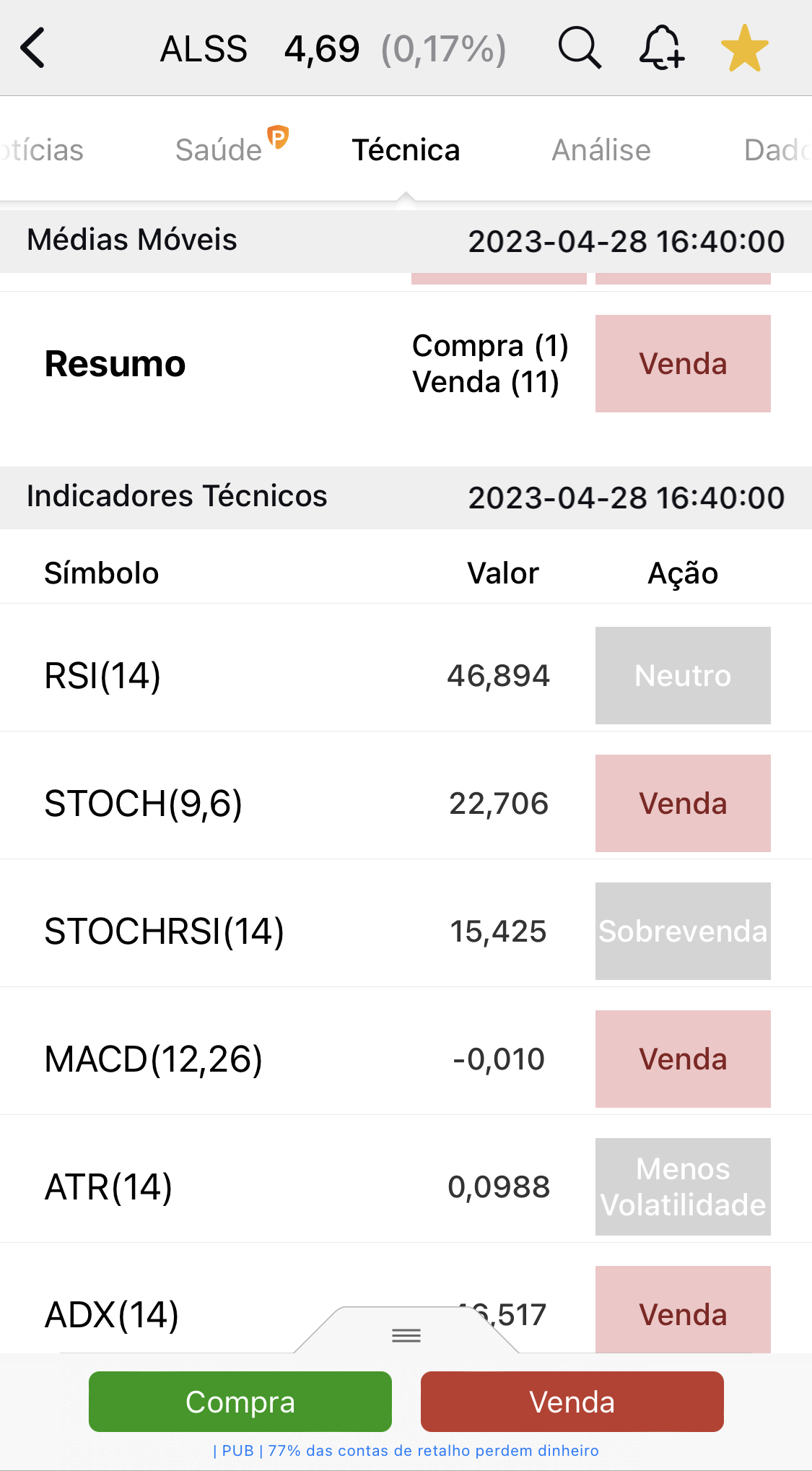The width and height of the screenshot is (812, 1471).
Task: Tap the ALSS ticker title
Action: (204, 49)
